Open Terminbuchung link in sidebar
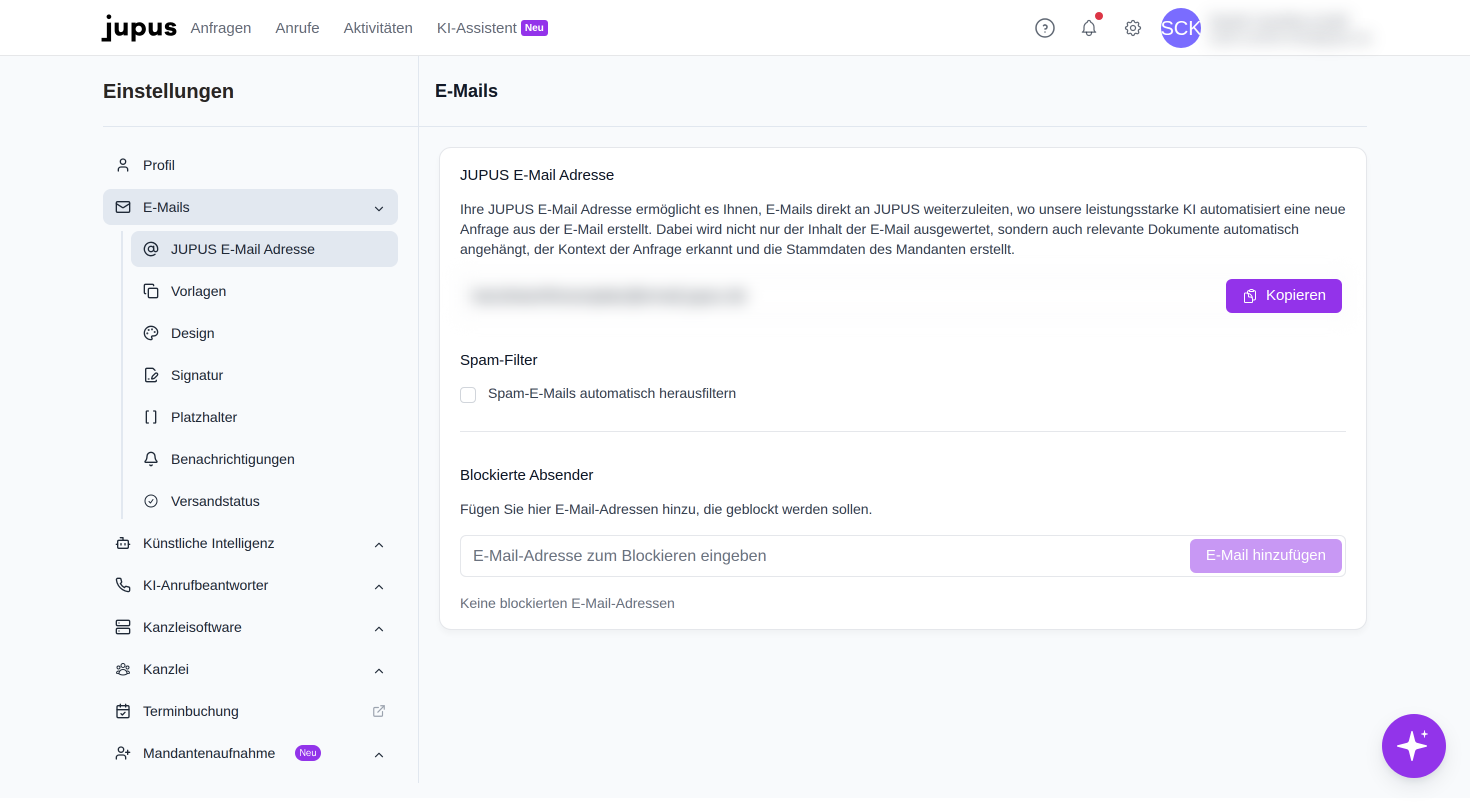 [x=250, y=711]
